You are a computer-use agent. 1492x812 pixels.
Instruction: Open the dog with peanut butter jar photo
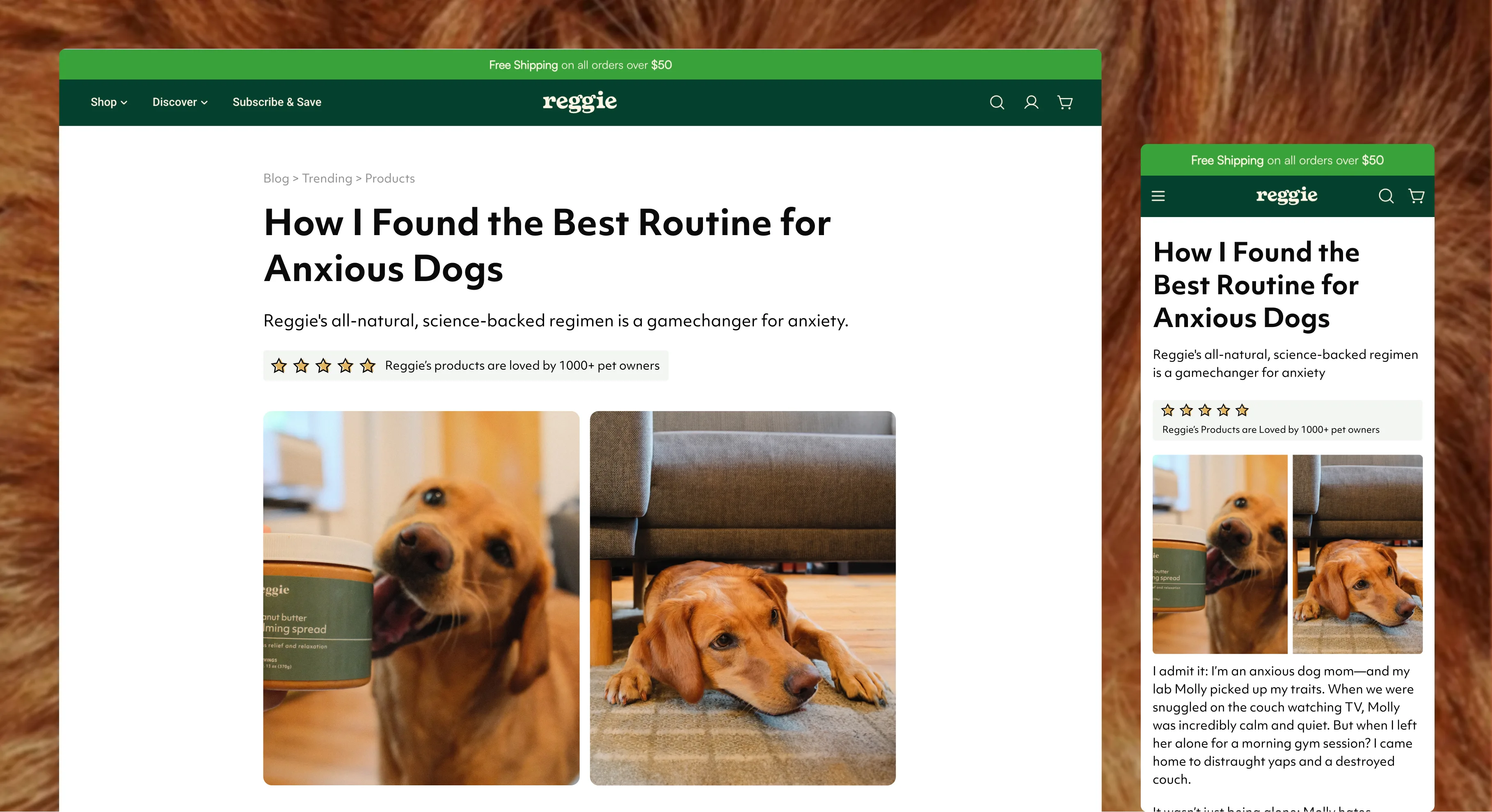[x=421, y=598]
